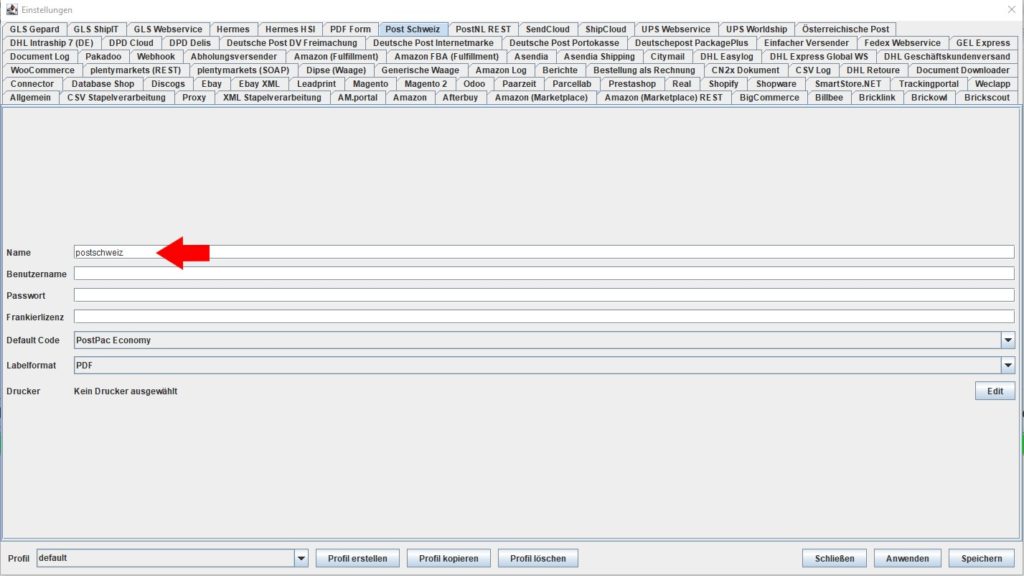1024x576 pixels.
Task: Open the plentymarkets (REST) tab
Action: 136,71
